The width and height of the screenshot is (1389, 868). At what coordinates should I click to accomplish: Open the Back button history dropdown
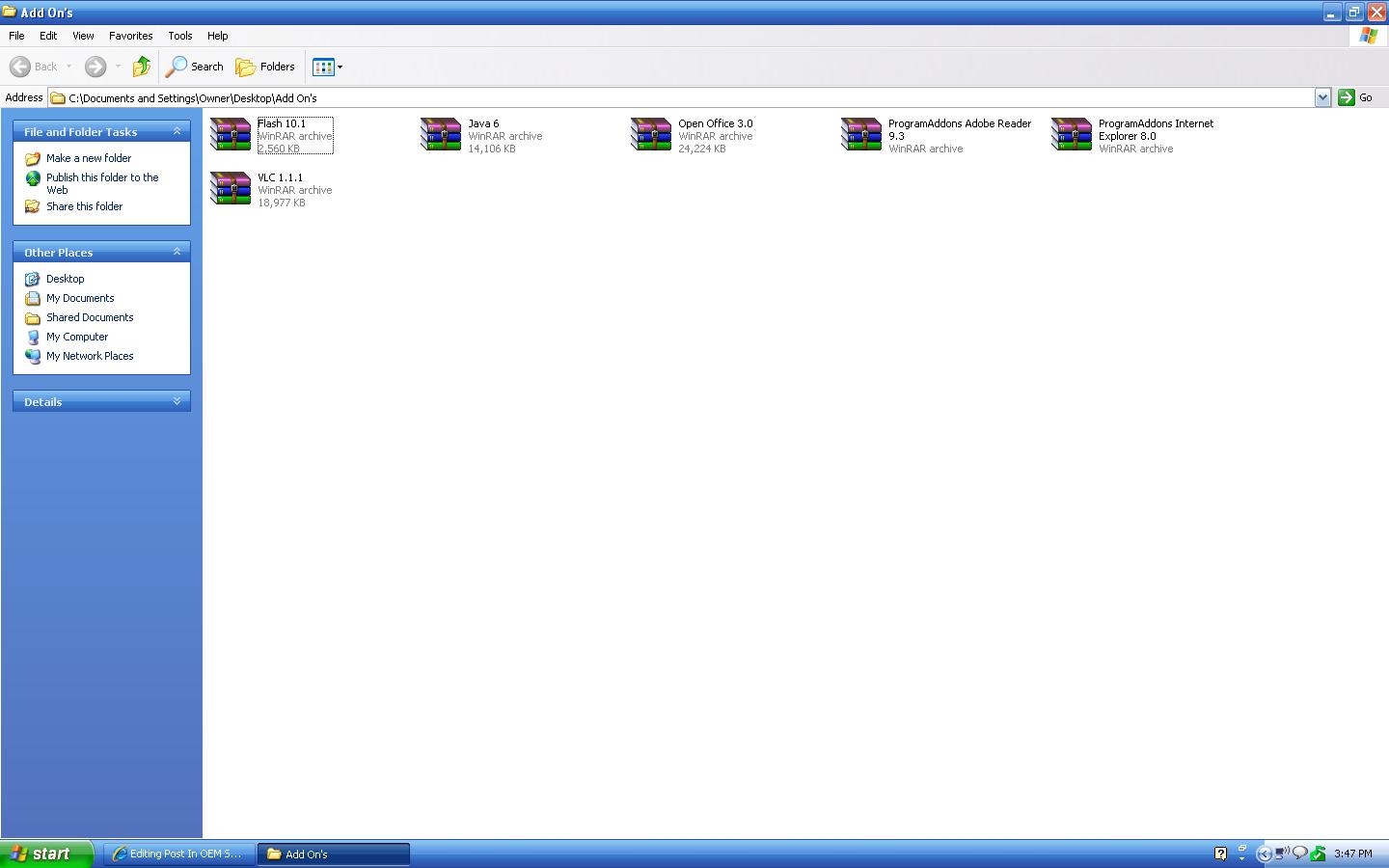68,67
